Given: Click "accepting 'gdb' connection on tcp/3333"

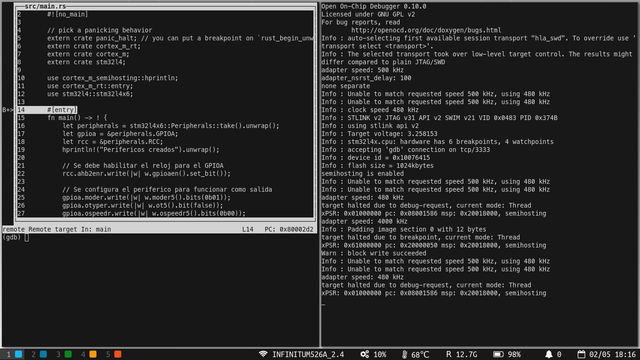Looking at the screenshot, I should pos(406,150).
